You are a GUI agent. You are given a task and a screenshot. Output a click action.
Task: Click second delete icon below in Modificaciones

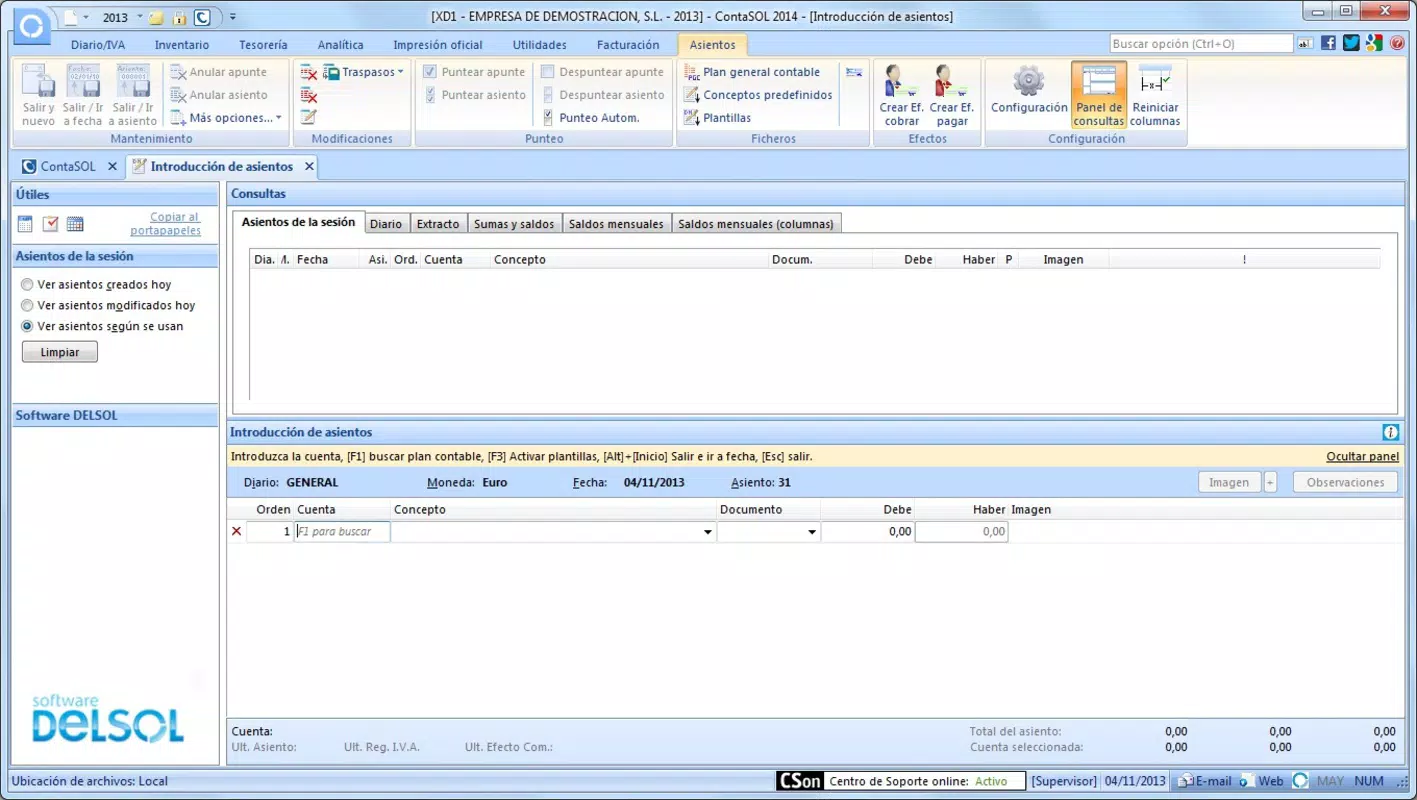pyautogui.click(x=309, y=96)
